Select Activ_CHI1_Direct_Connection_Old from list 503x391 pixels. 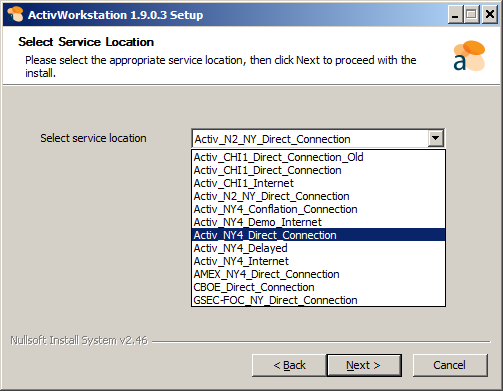[318, 157]
